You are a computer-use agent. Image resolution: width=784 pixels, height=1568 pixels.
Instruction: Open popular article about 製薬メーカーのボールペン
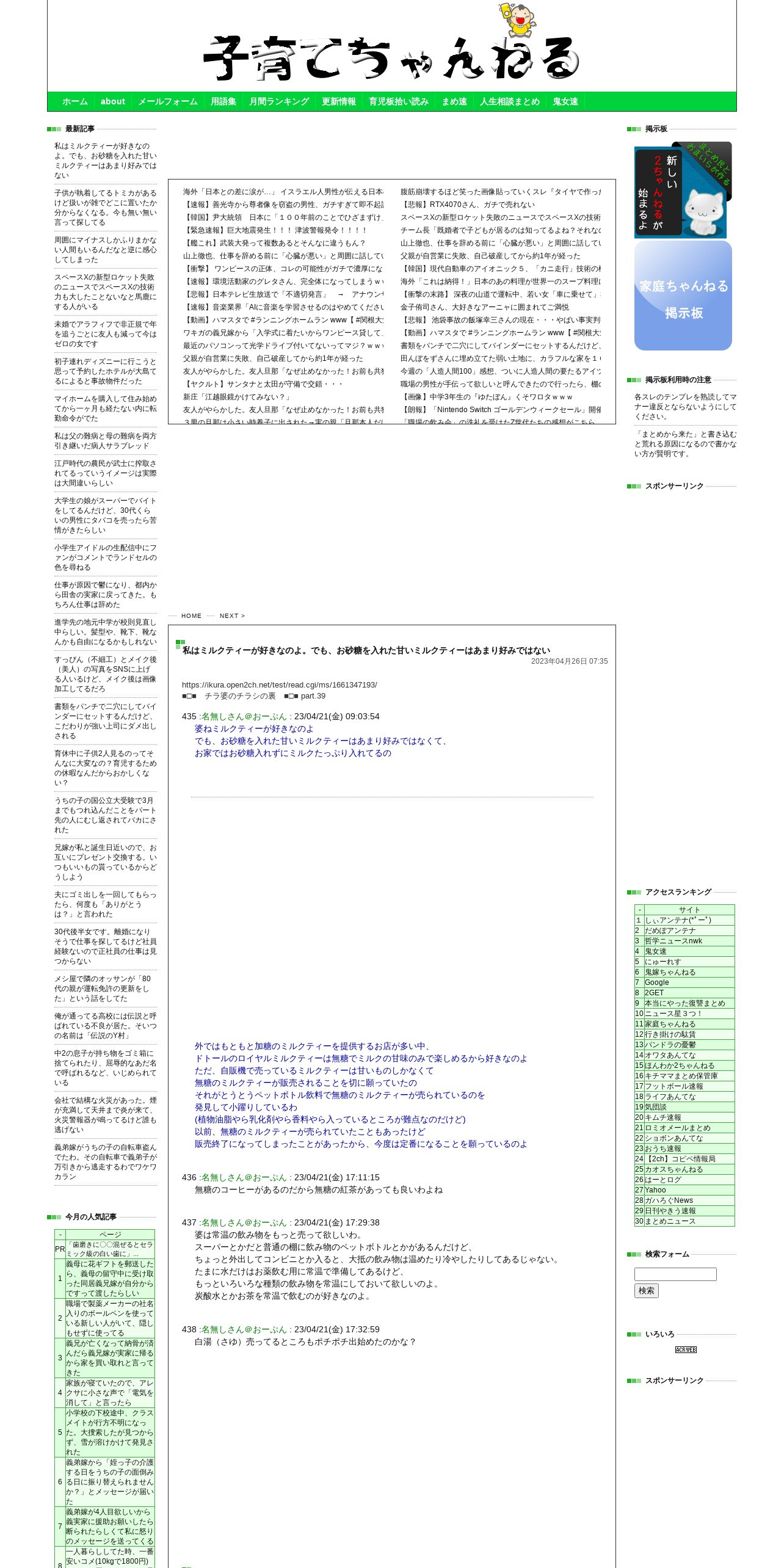(x=110, y=1318)
